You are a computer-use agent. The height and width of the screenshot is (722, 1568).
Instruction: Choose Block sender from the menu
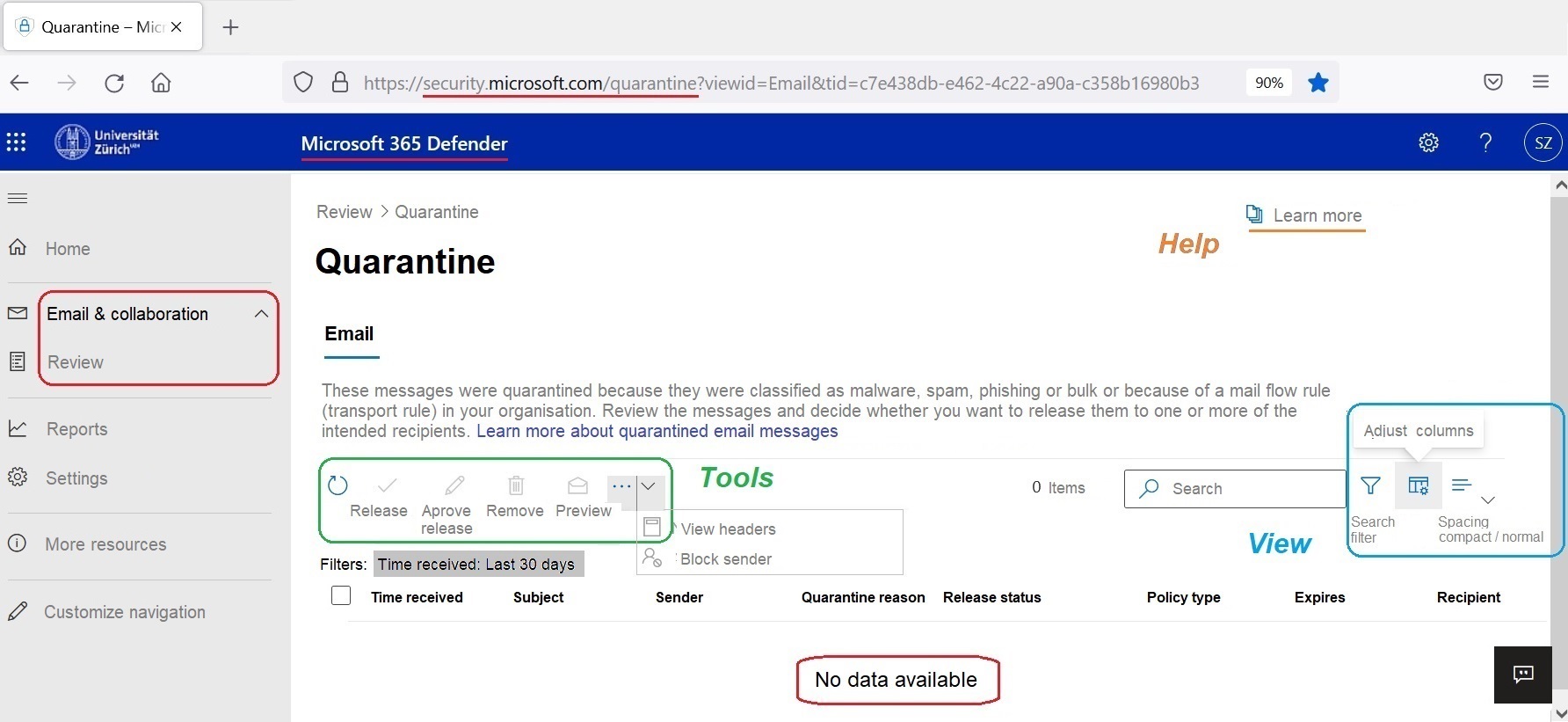pyautogui.click(x=725, y=559)
